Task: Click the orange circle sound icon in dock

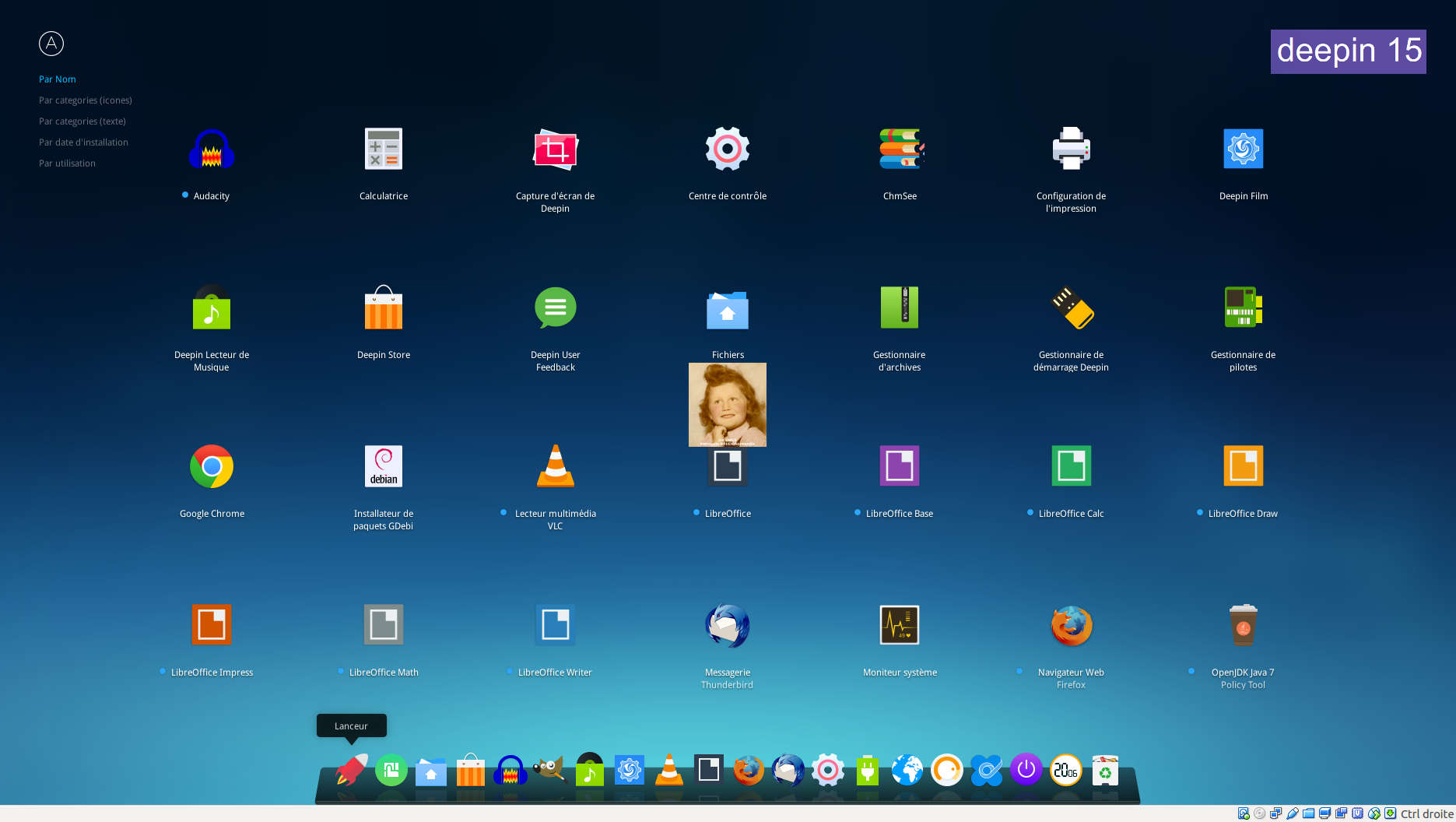Action: click(947, 770)
